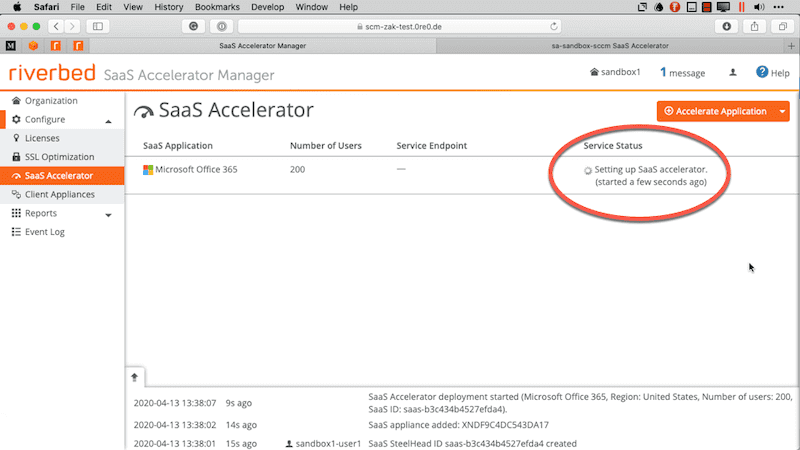Click the Number of Users column header
The height and width of the screenshot is (450, 800).
coord(326,145)
